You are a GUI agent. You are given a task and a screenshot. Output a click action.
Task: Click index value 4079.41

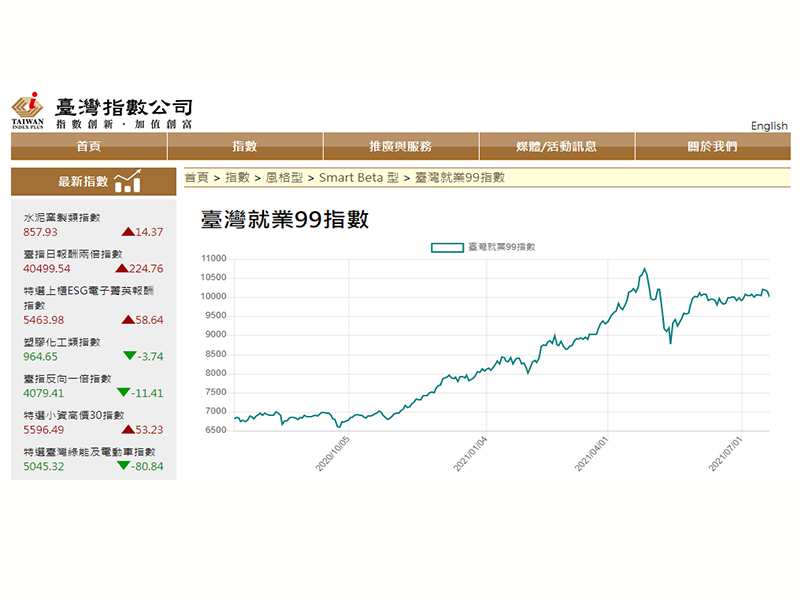tap(43, 393)
